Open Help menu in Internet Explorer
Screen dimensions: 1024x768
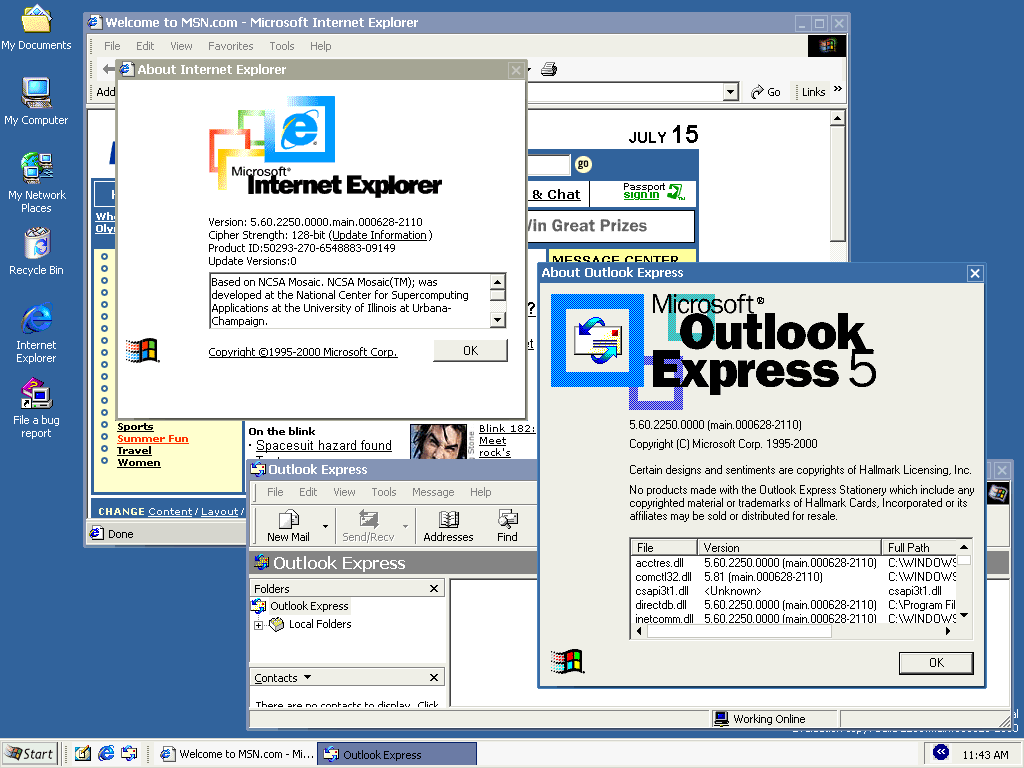tap(320, 46)
